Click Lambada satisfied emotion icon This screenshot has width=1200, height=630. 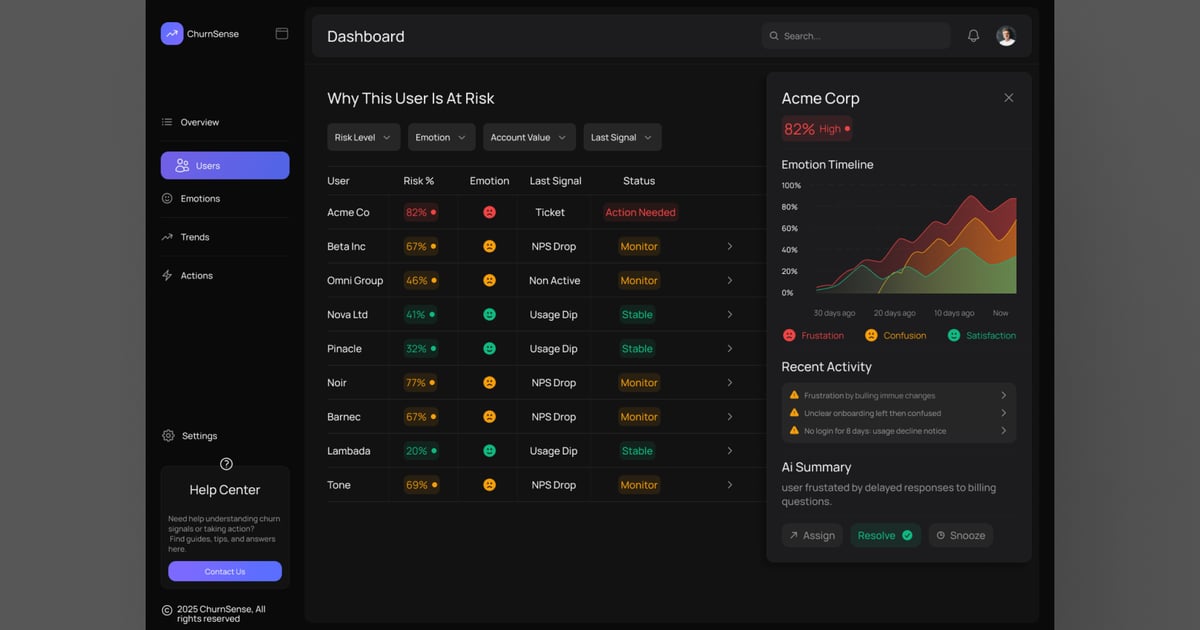point(489,450)
